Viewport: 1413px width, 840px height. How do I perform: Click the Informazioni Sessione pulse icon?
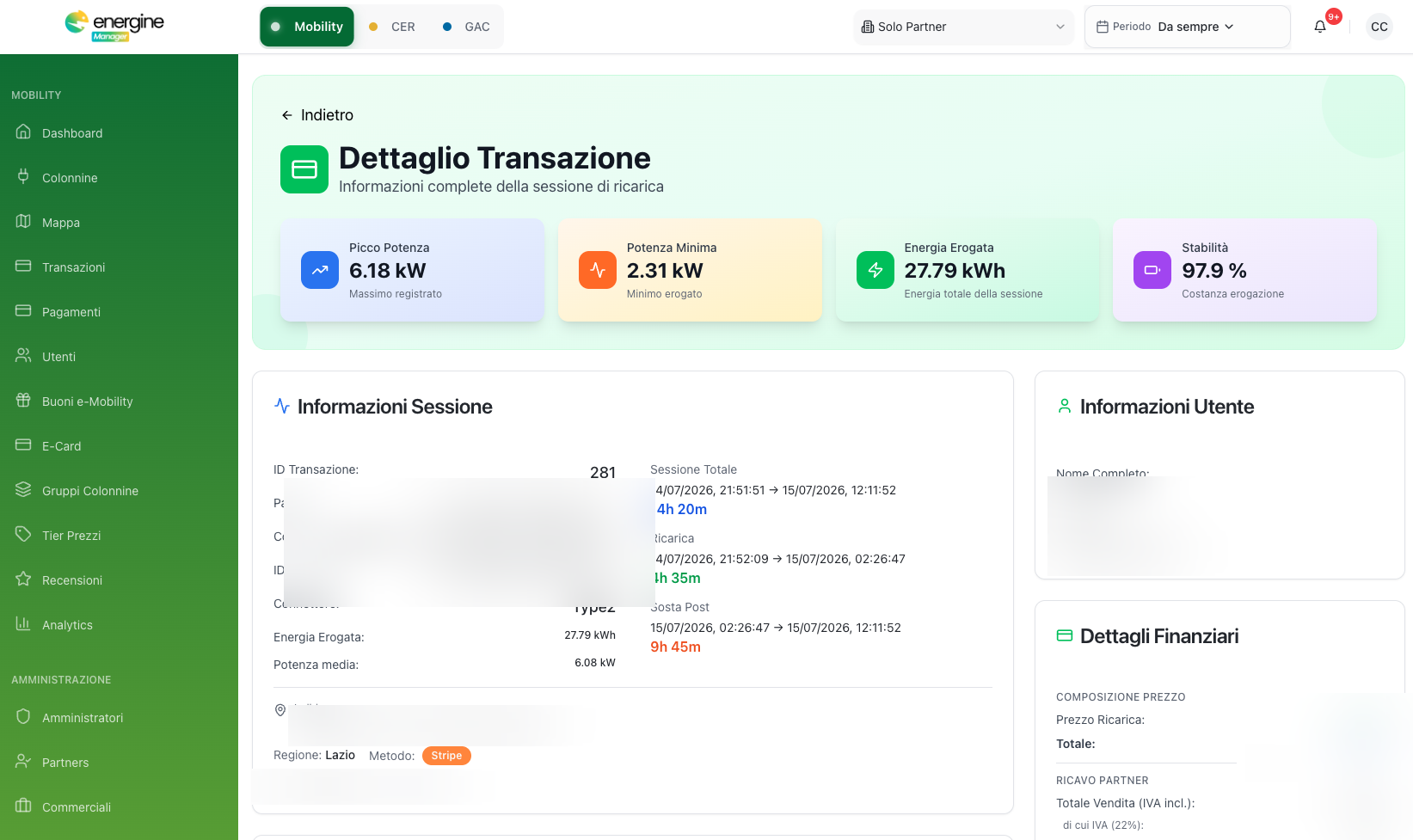coord(282,406)
